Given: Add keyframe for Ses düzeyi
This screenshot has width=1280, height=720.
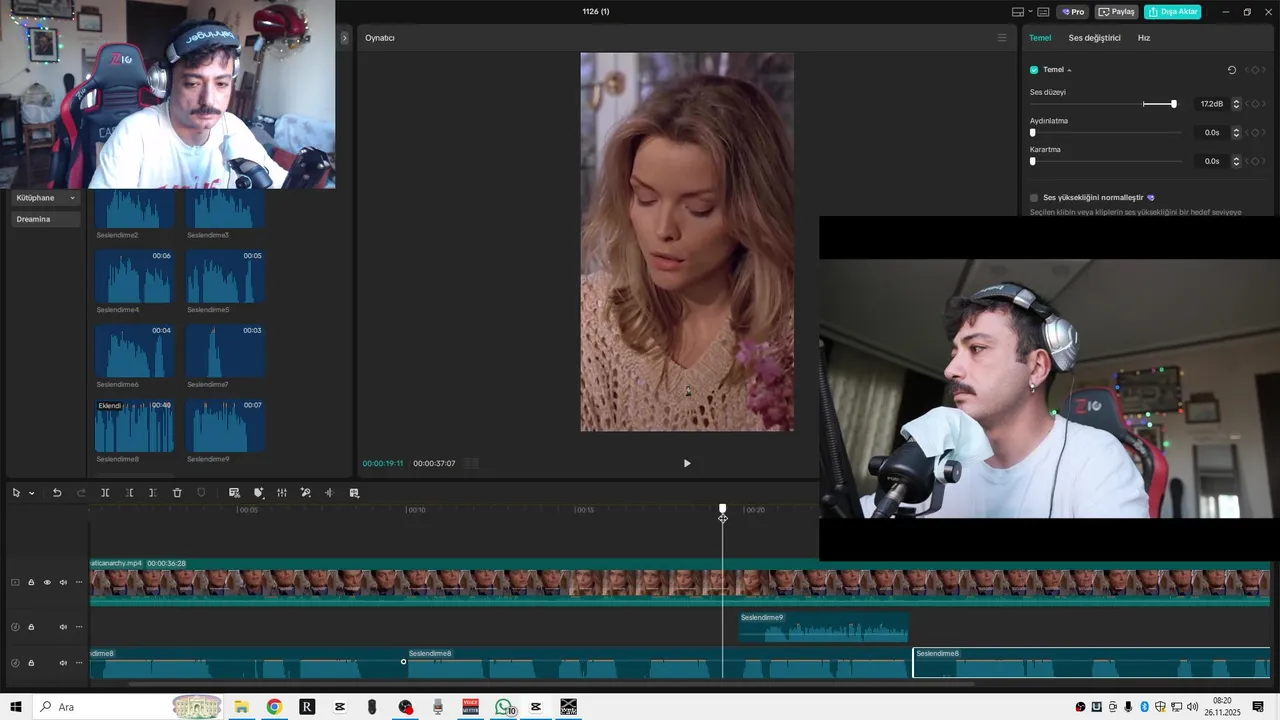Looking at the screenshot, I should click(1255, 104).
